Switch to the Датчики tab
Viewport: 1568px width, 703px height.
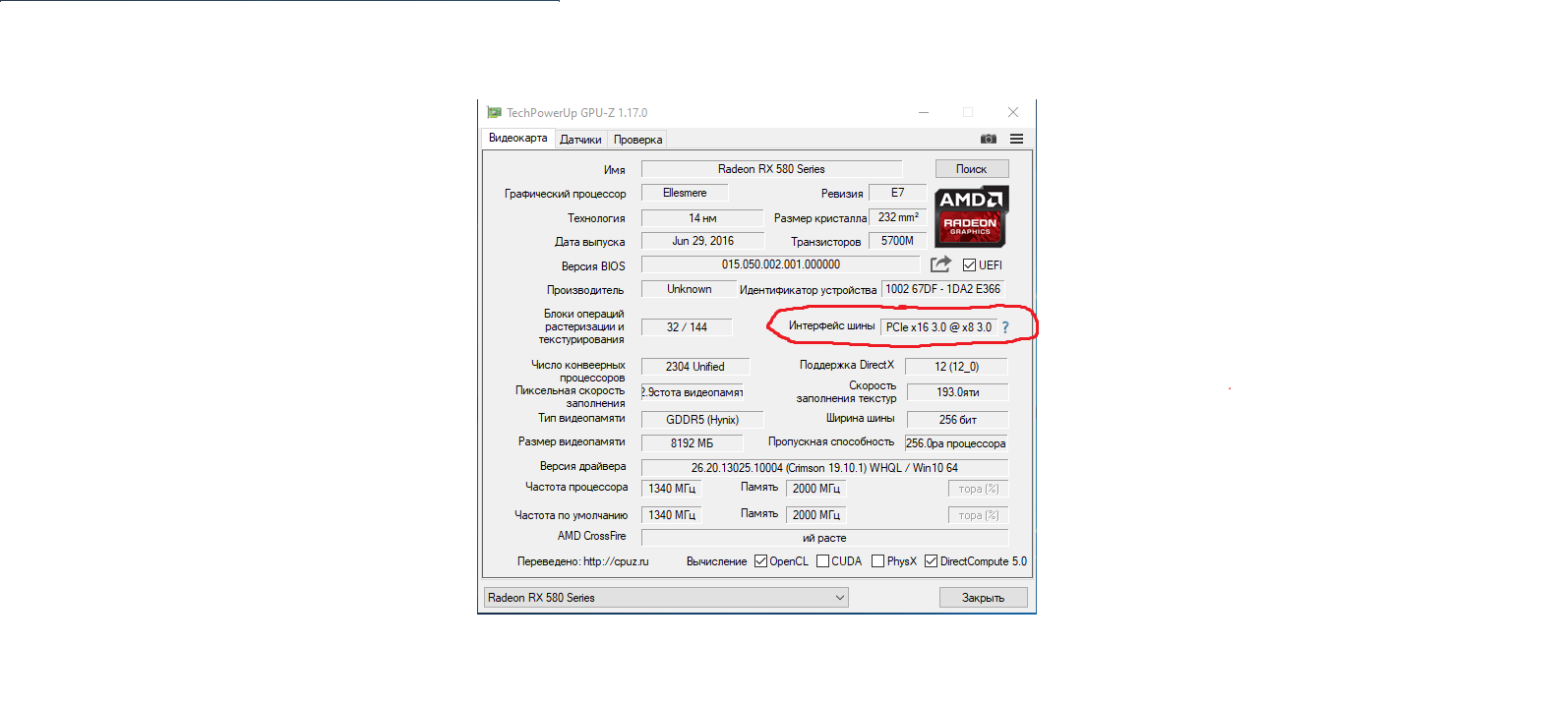[x=580, y=140]
